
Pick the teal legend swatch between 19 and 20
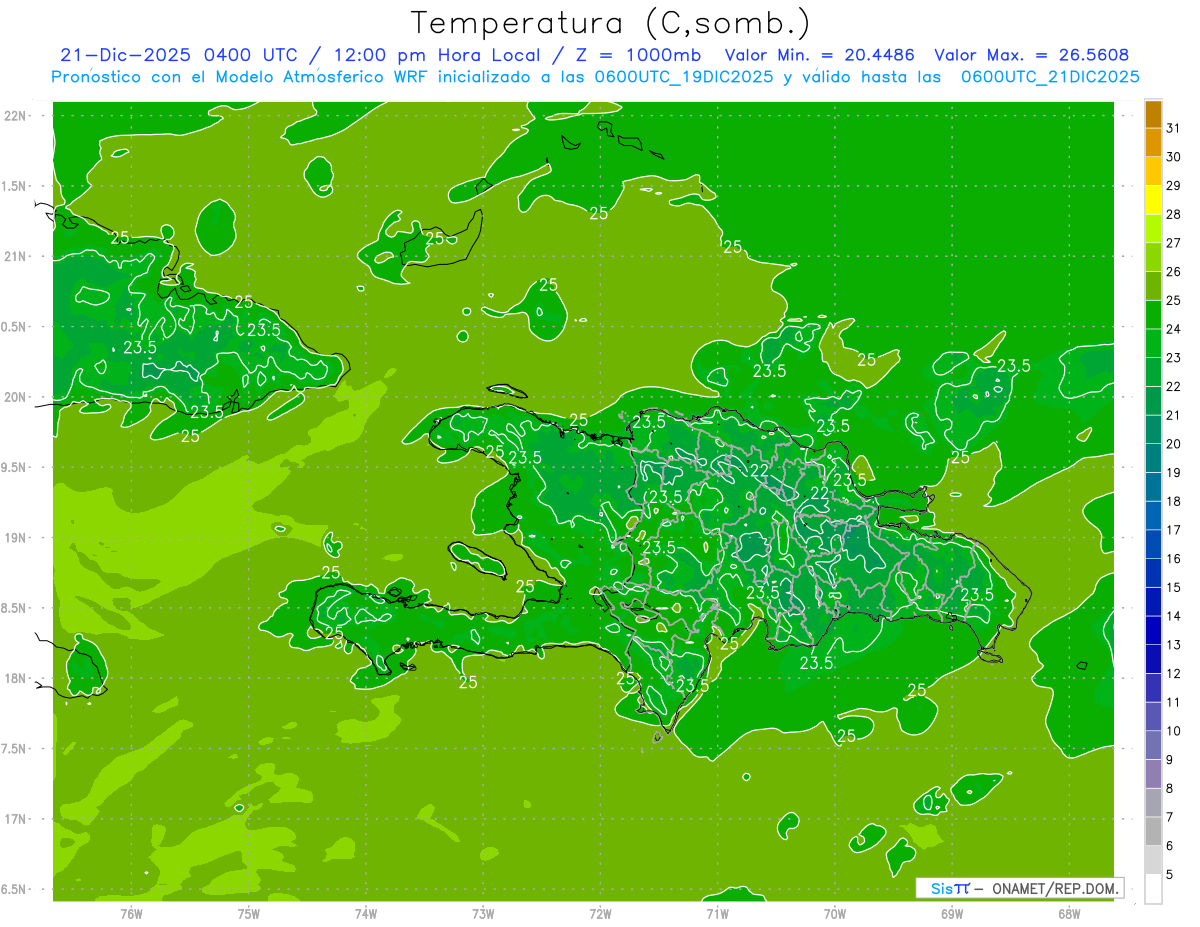(x=1153, y=459)
